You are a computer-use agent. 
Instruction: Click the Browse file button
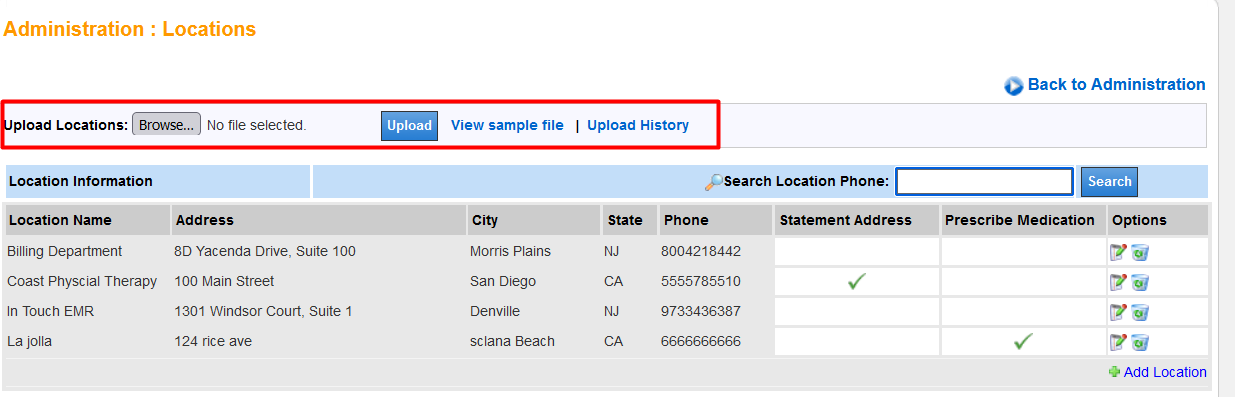point(166,125)
